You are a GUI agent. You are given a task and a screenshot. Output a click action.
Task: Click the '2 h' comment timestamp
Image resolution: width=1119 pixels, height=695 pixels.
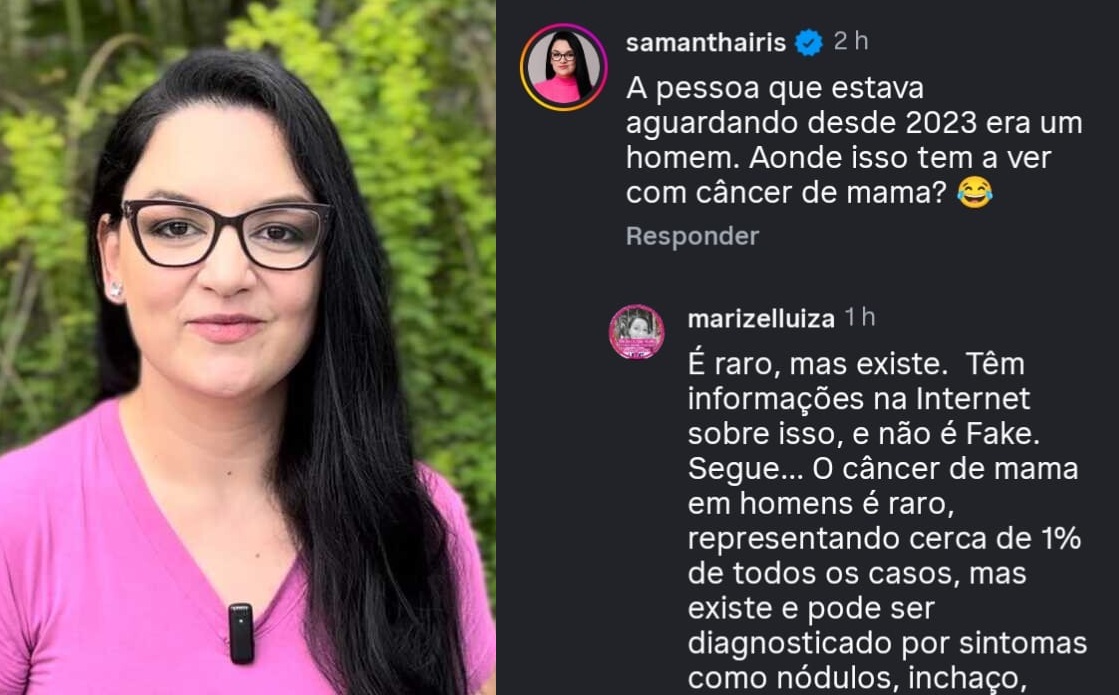pyautogui.click(x=851, y=41)
